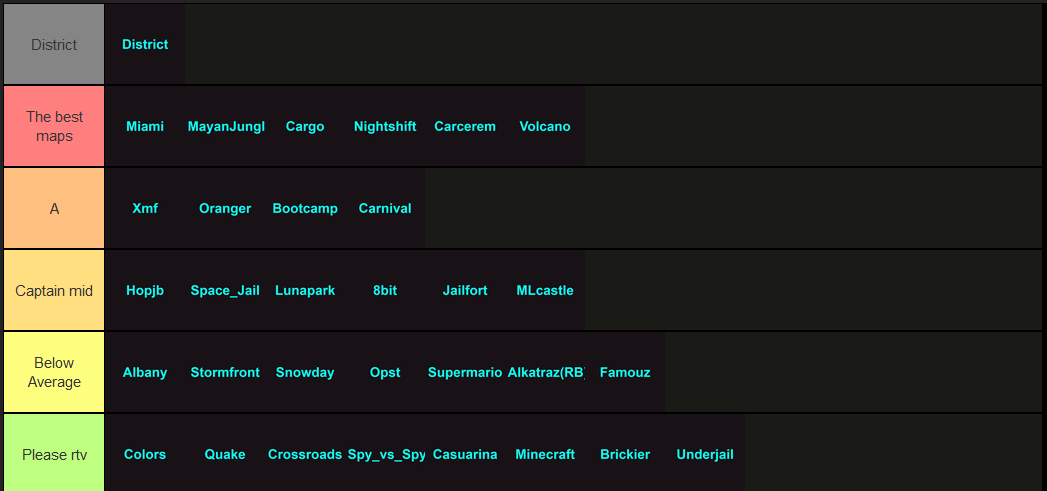This screenshot has height=491, width=1047.
Task: Click the Bootcamp tile in A tier
Action: (305, 208)
